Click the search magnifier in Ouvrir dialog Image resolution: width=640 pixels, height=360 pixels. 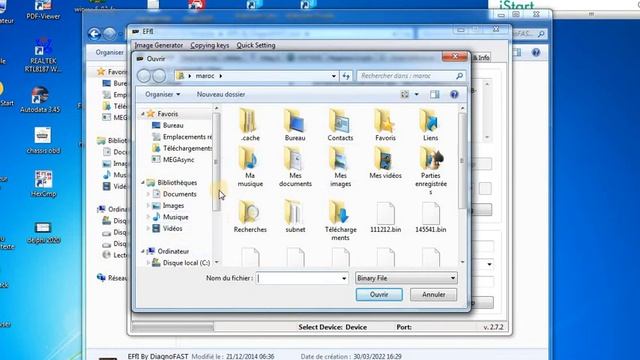pyautogui.click(x=459, y=76)
